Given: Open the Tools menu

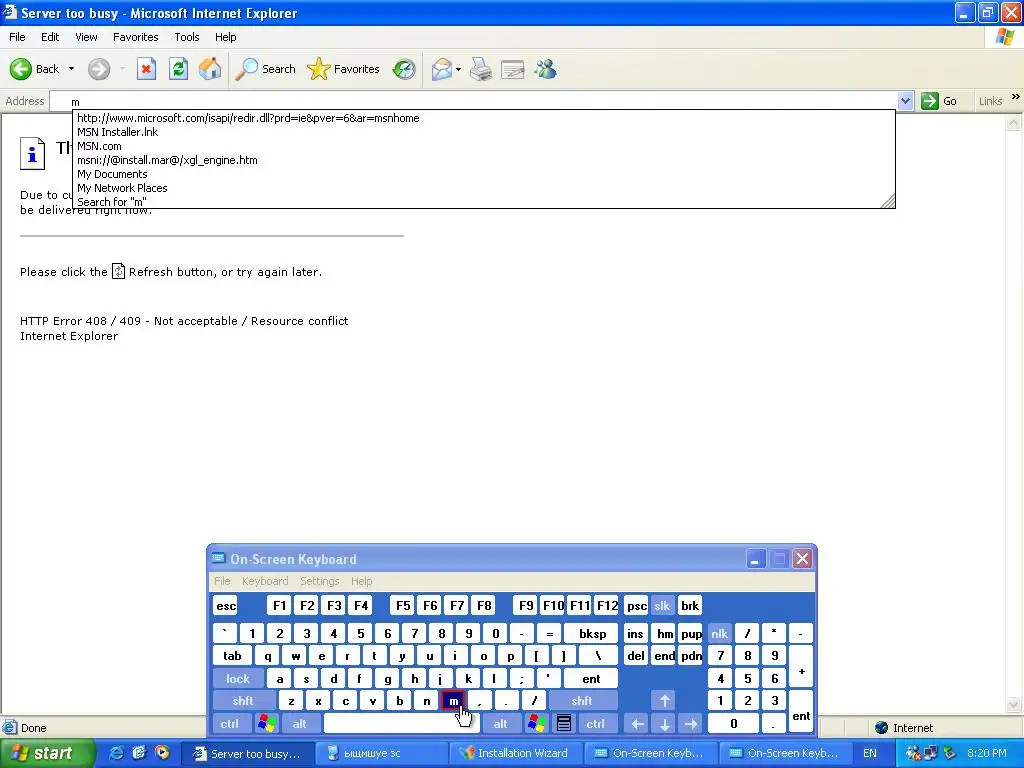Looking at the screenshot, I should (187, 37).
